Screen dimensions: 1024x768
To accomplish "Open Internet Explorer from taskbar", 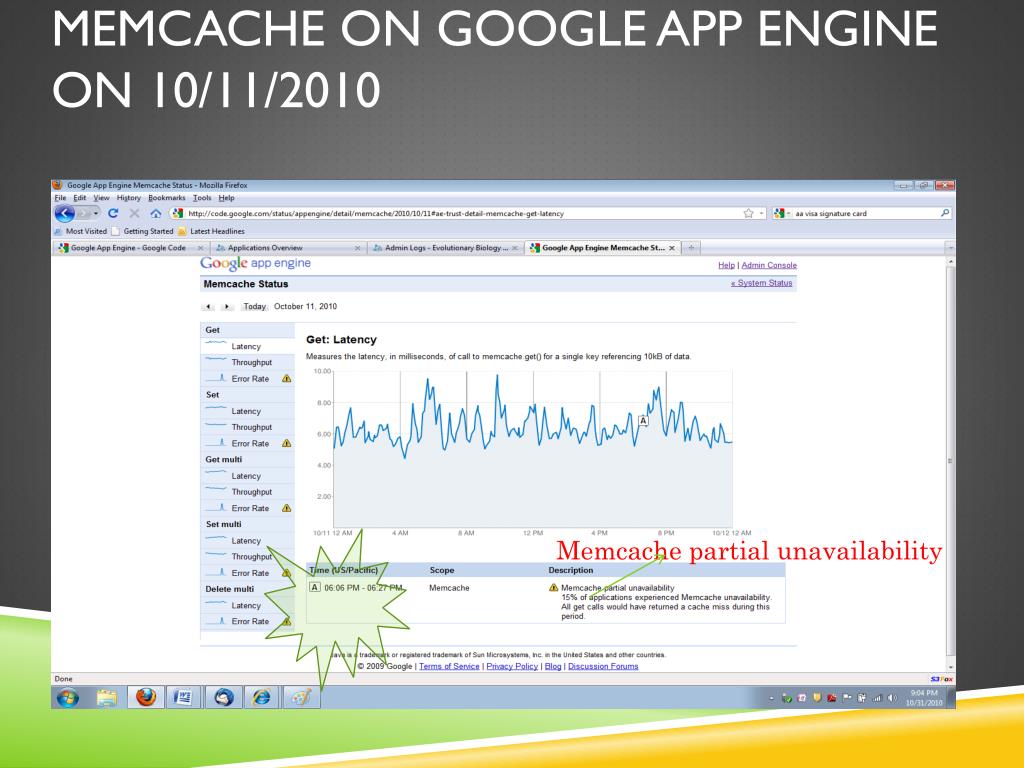I will click(x=261, y=697).
